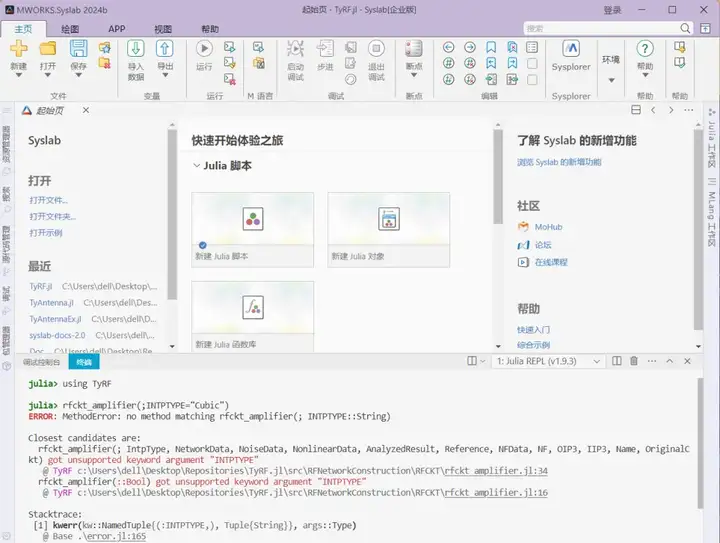Screen dimensions: 720x543
Task: Open more actions ellipsis in the editor tab bar
Action: pos(688,110)
